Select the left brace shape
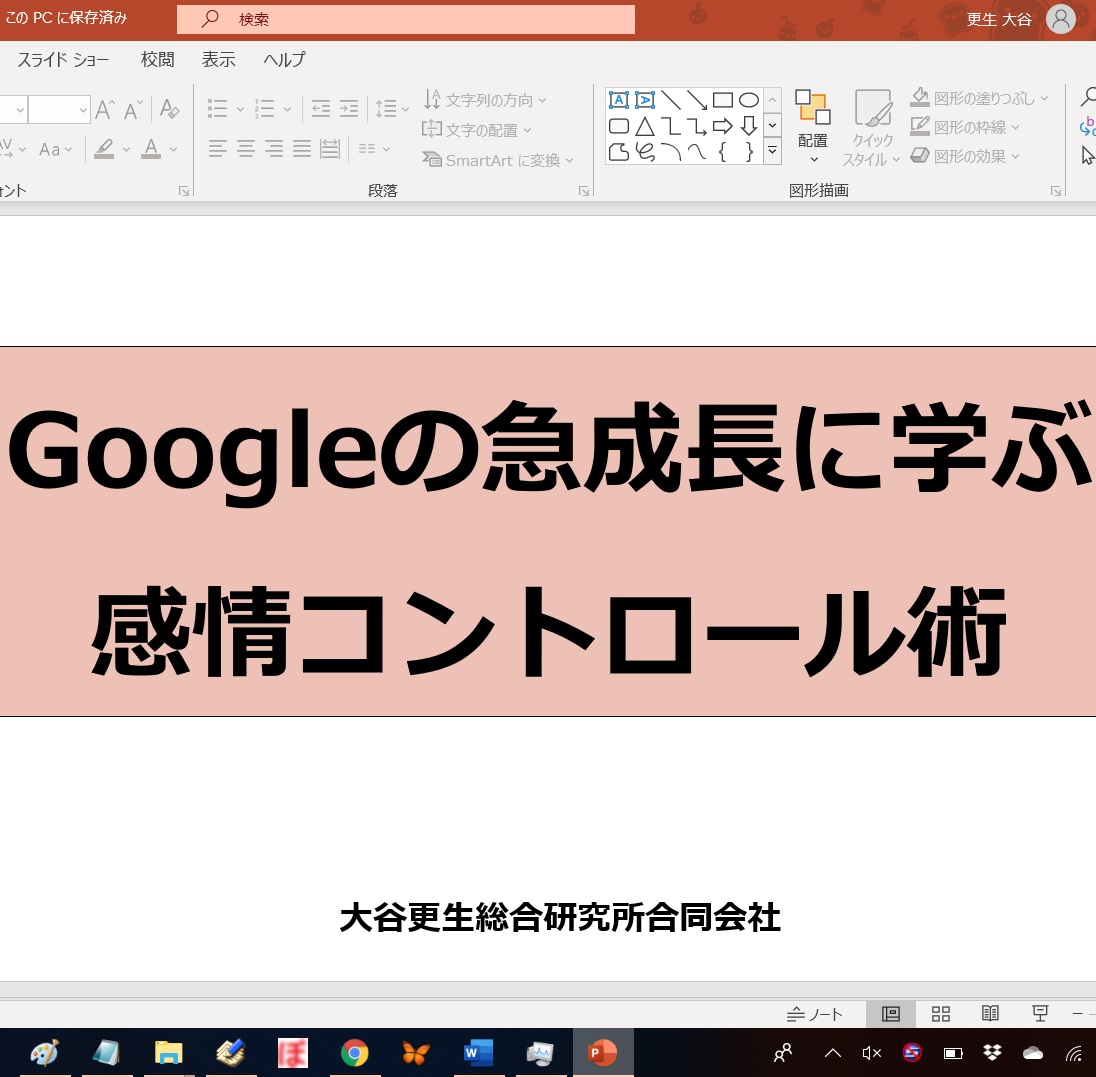1096x1077 pixels. 723,152
